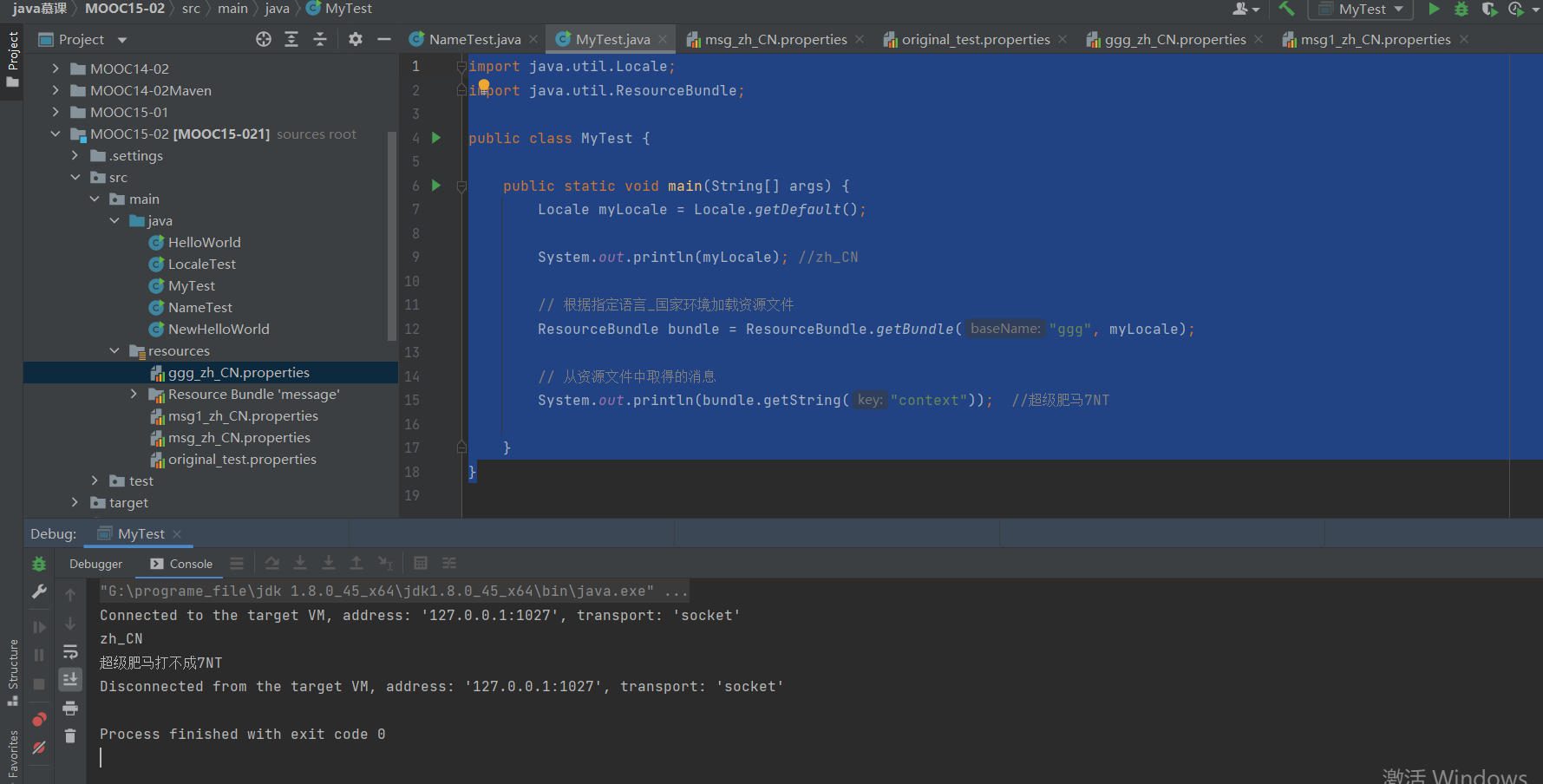Hide the Project panel with minus icon
Screen dimensions: 1543x784
click(384, 39)
